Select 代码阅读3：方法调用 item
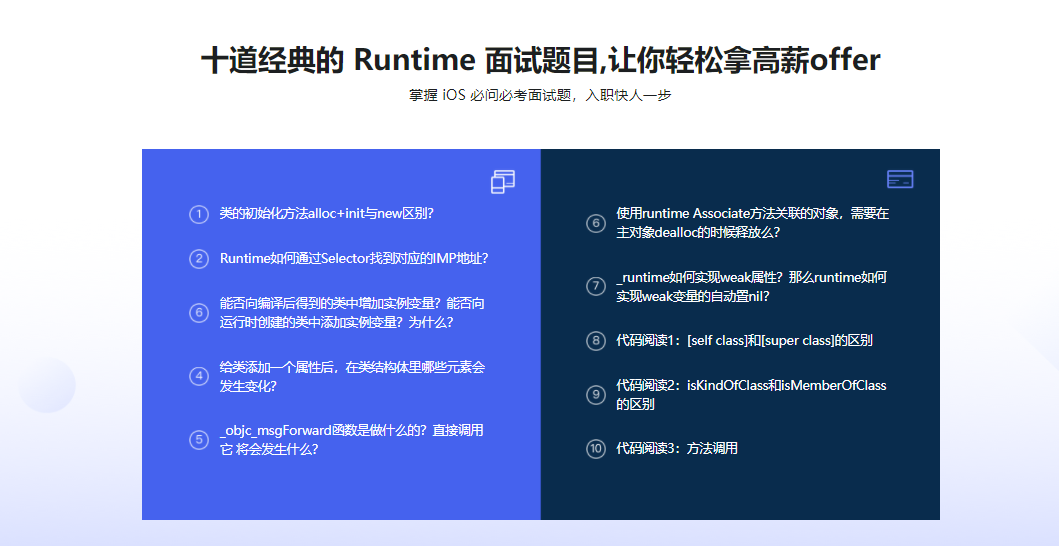This screenshot has width=1059, height=546. pos(677,449)
